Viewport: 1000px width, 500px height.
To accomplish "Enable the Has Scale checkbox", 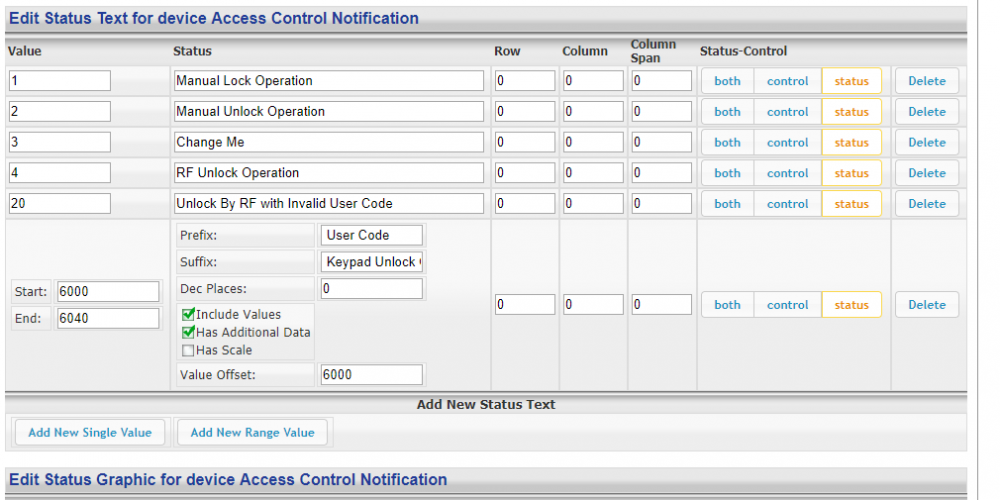I will (x=187, y=351).
